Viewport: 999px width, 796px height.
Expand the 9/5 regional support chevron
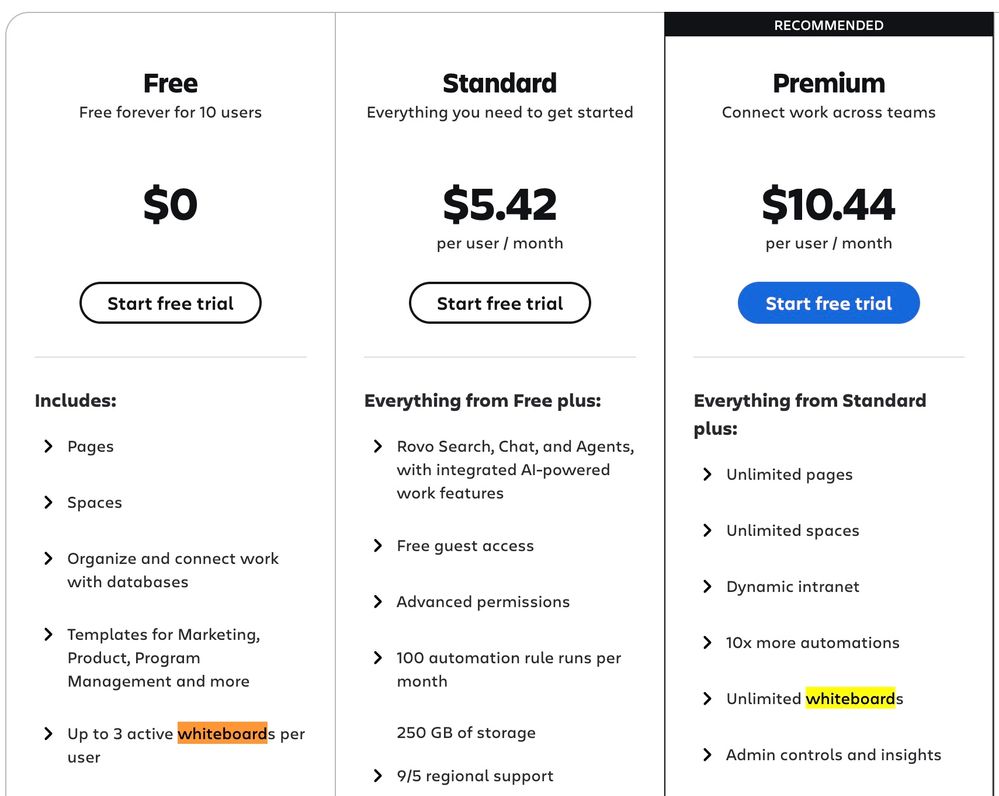[378, 776]
